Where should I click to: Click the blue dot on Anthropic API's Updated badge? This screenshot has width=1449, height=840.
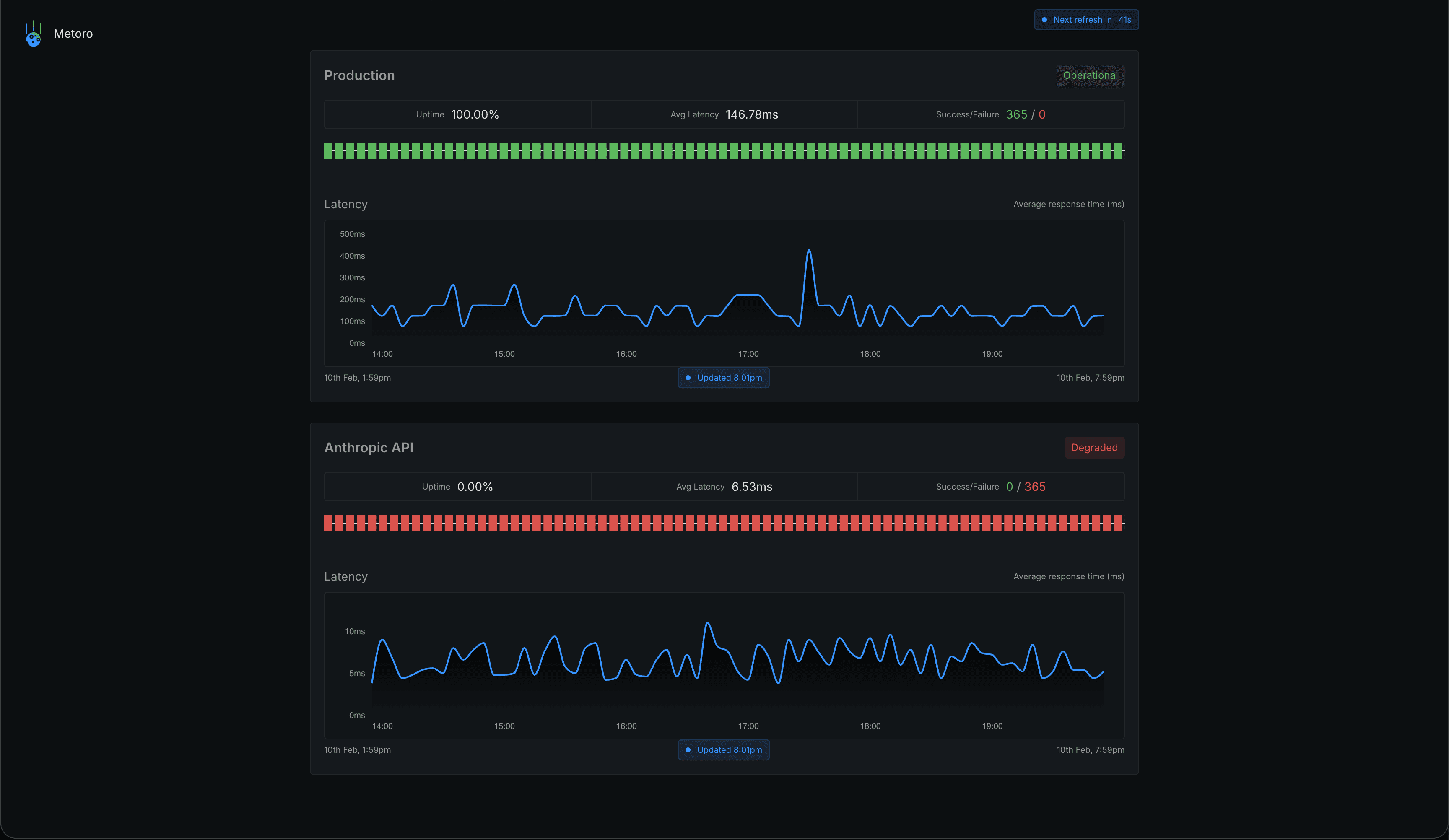[x=688, y=750]
